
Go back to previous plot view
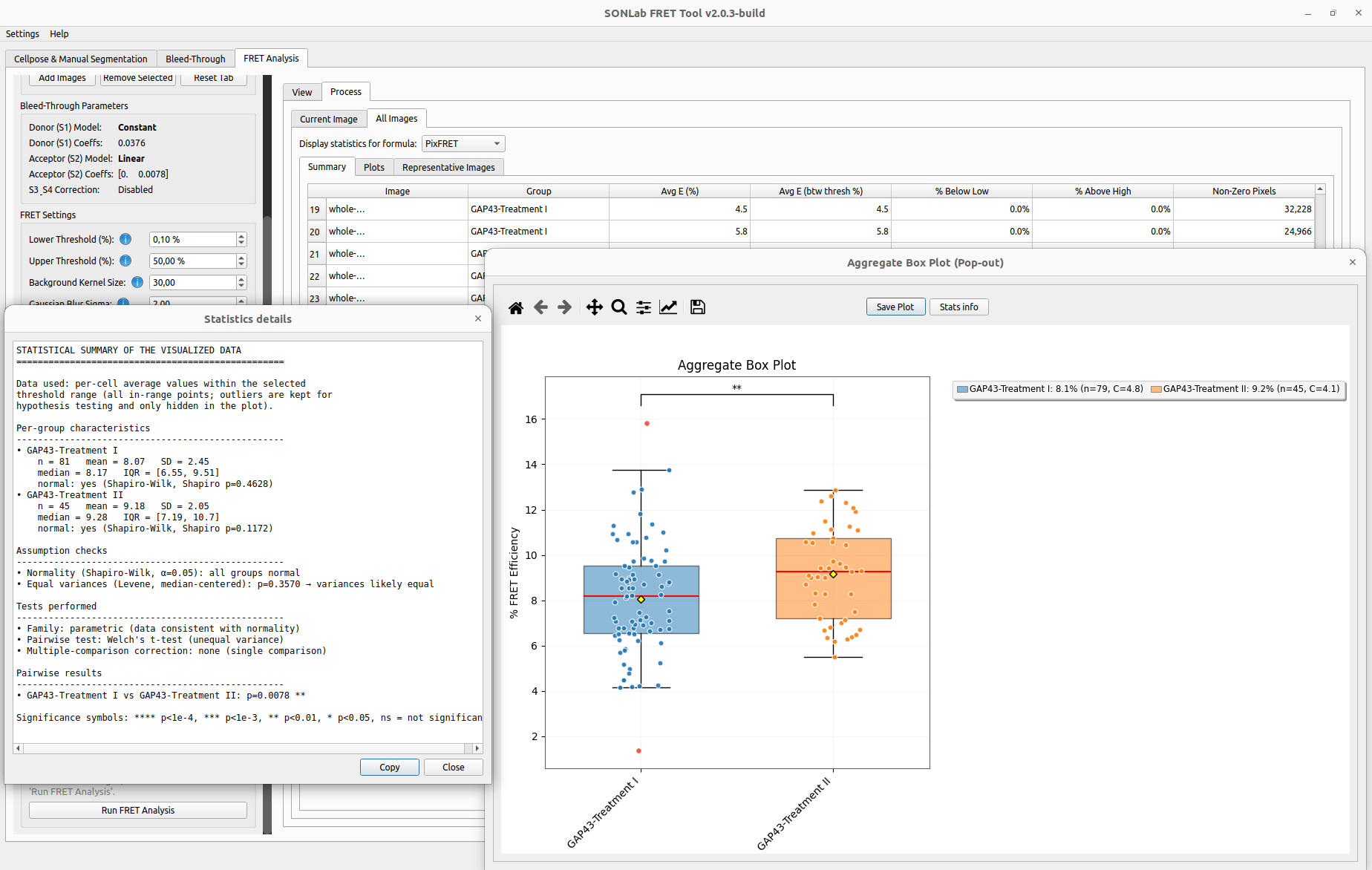coord(540,307)
